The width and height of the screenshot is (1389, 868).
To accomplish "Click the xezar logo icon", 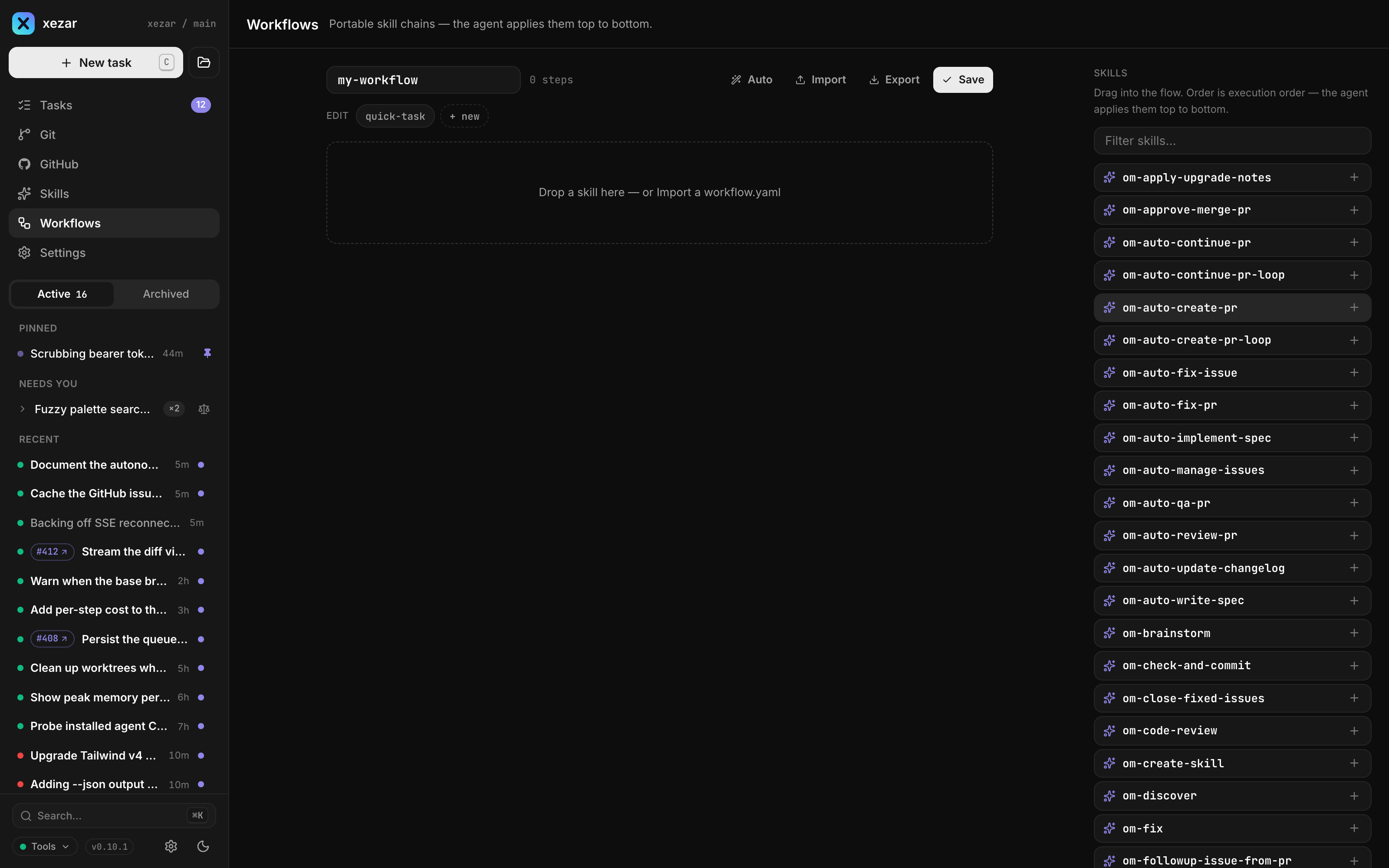I will click(x=23, y=23).
